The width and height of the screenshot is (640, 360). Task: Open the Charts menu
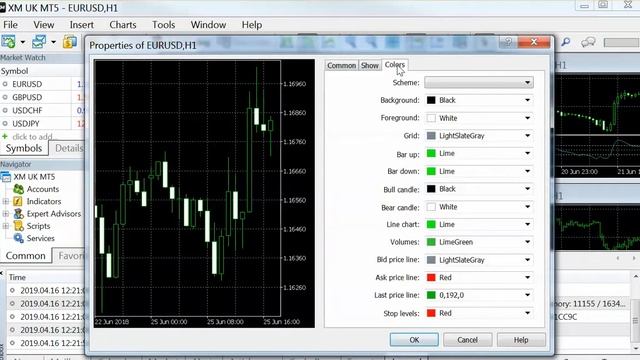(123, 25)
